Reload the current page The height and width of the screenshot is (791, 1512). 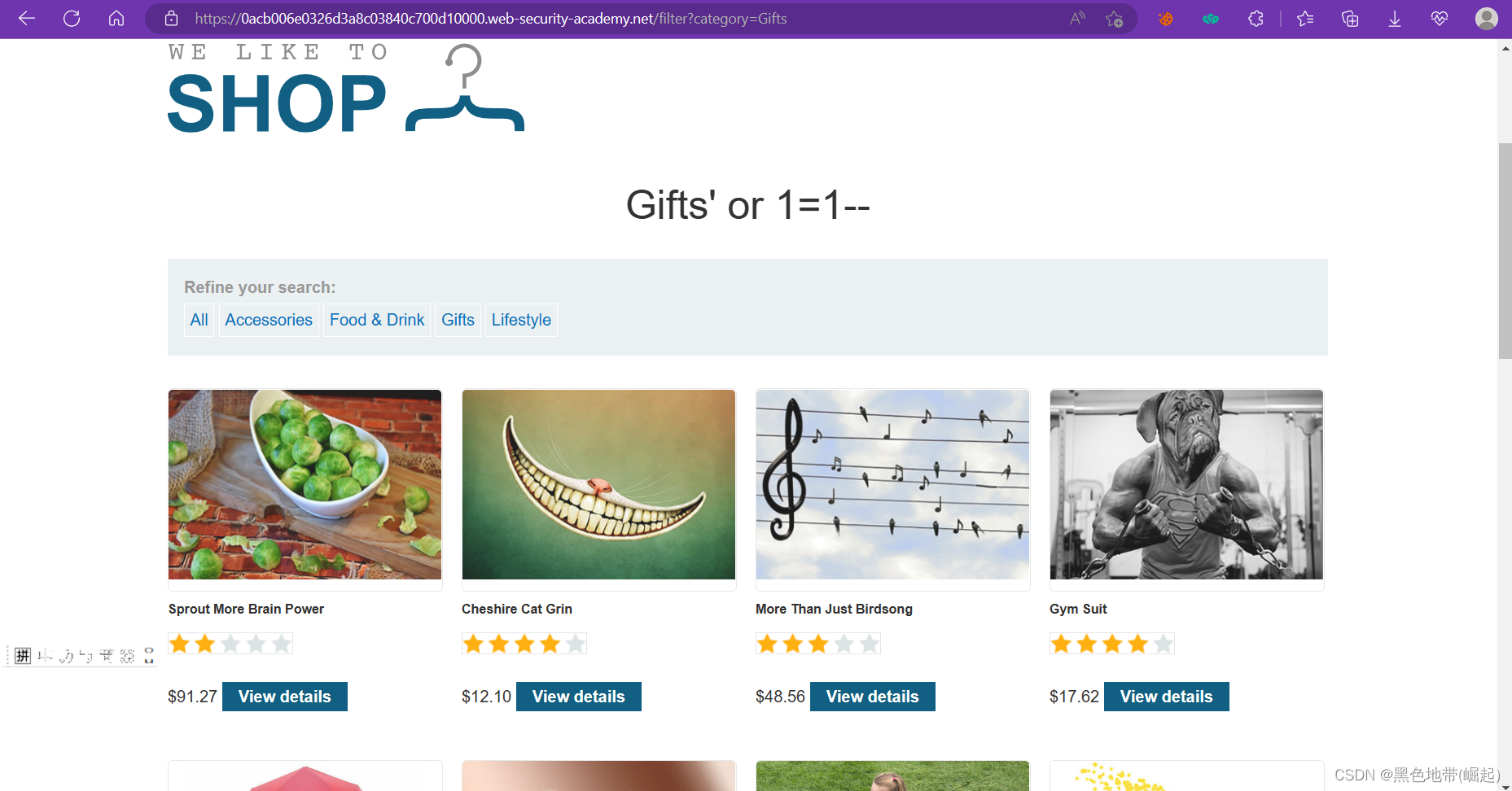coord(72,19)
